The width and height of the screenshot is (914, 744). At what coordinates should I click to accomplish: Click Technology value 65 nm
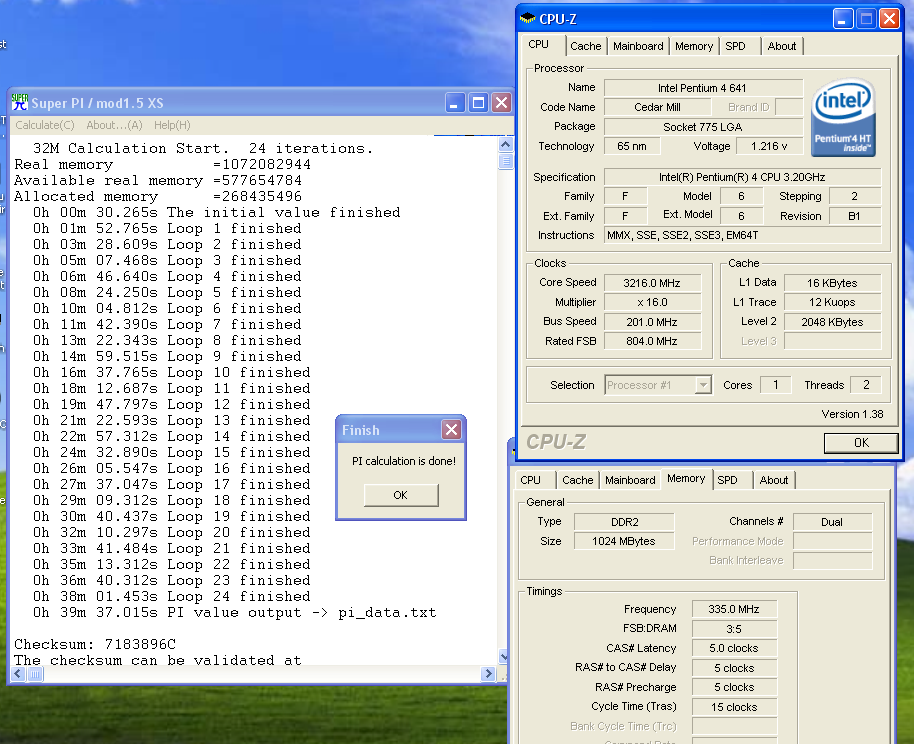click(632, 146)
